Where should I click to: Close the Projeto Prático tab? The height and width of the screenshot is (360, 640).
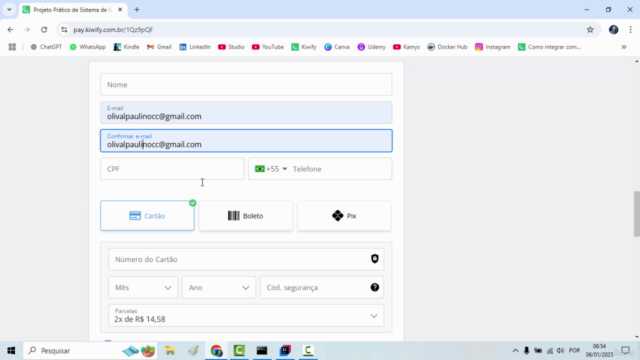click(x=120, y=9)
